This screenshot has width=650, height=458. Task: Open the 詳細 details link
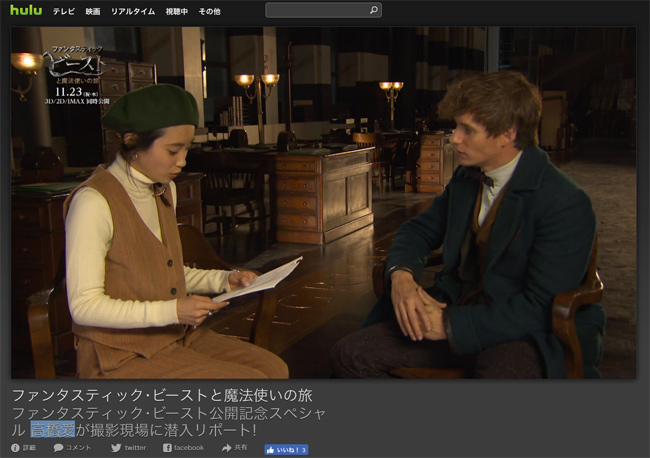29,448
